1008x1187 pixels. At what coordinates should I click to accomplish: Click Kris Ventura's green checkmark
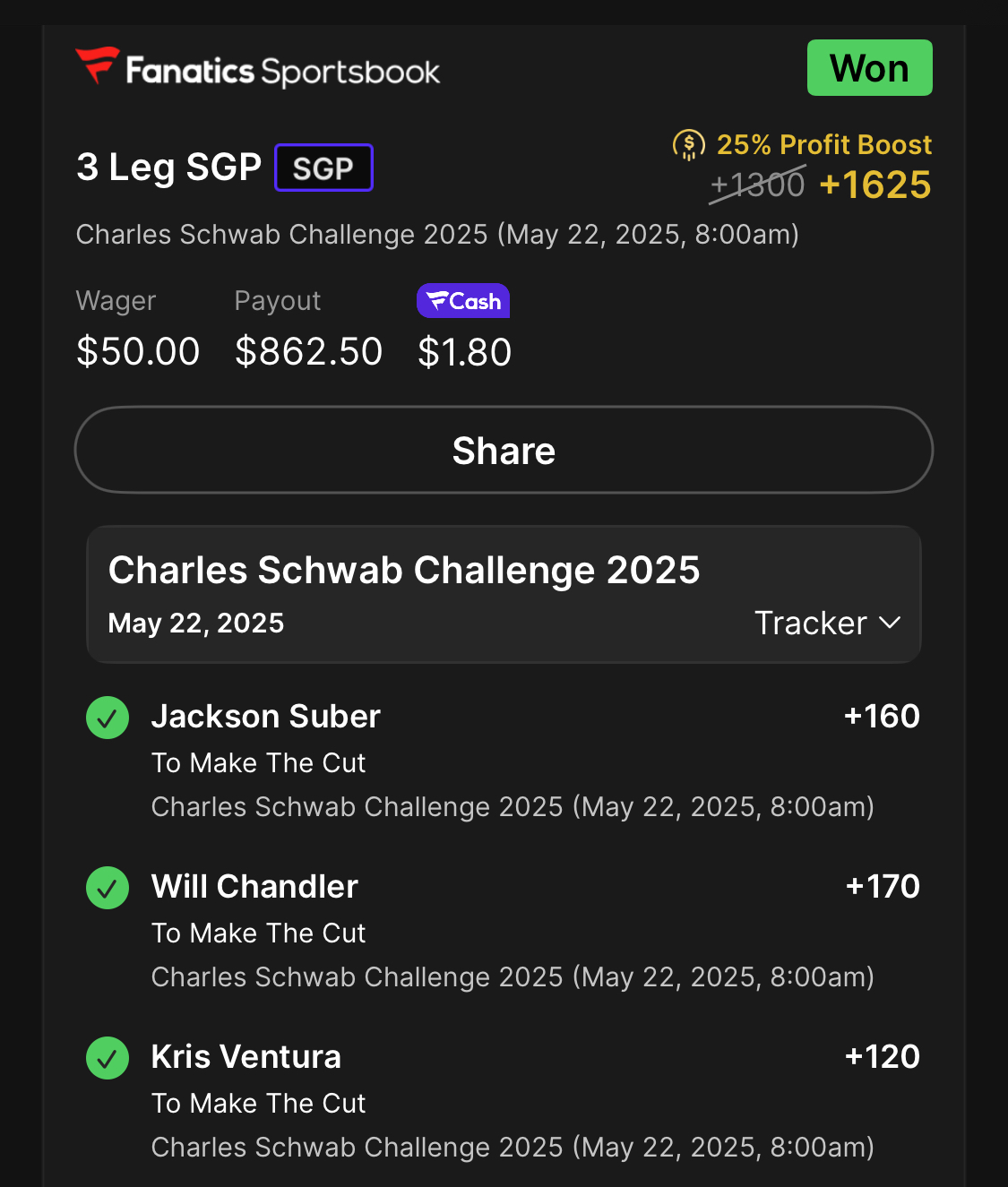[x=108, y=1058]
